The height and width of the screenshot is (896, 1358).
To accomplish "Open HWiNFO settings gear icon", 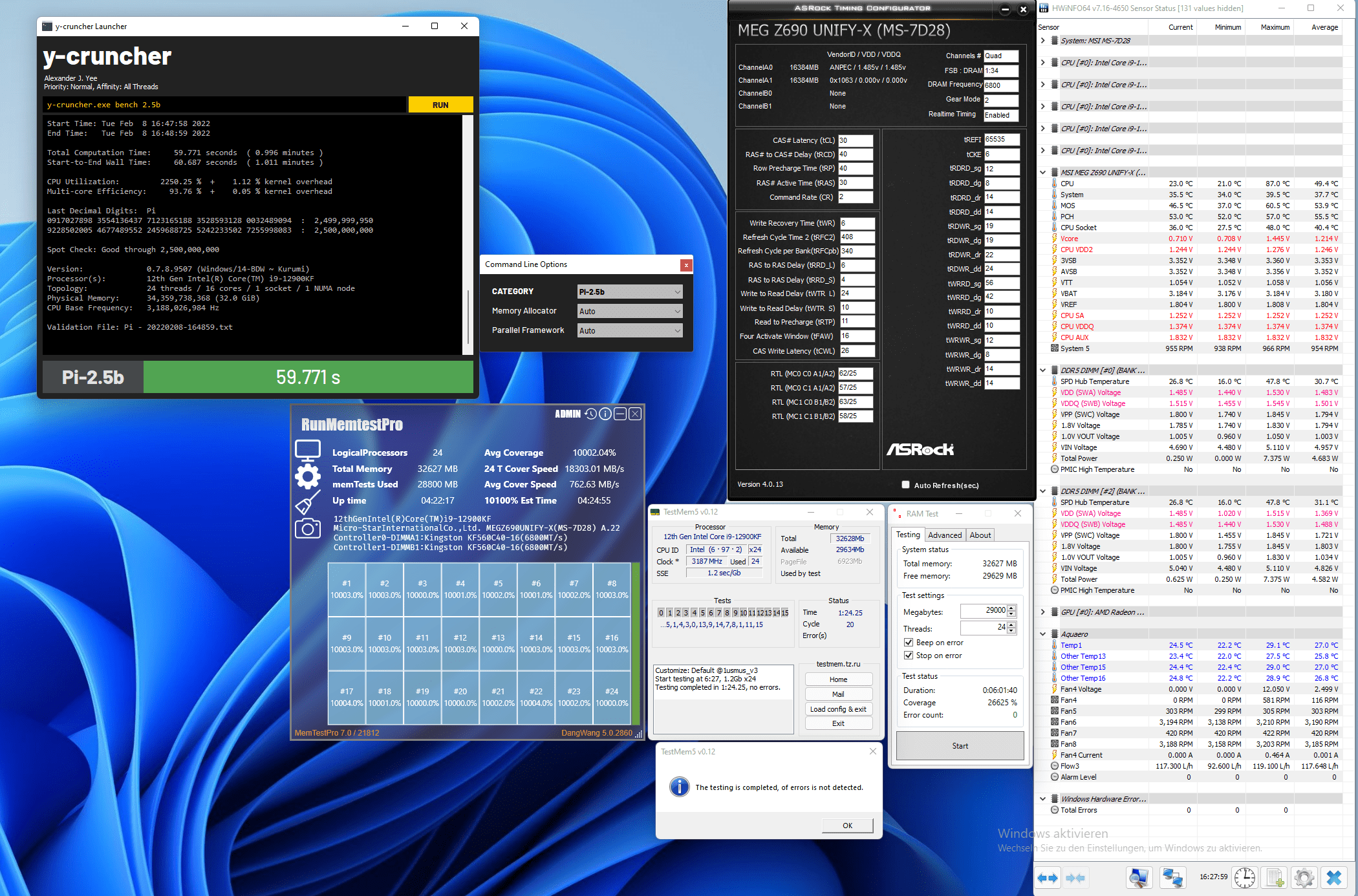I will pos(1304,877).
